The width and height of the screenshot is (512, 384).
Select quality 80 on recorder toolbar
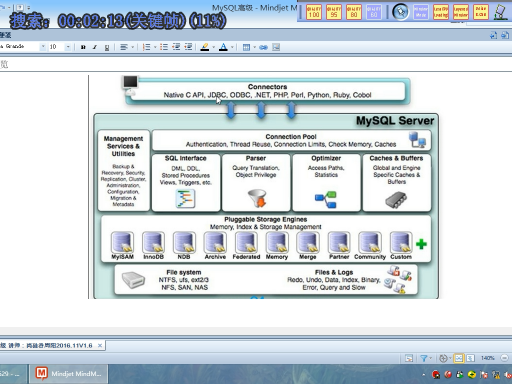(x=354, y=12)
